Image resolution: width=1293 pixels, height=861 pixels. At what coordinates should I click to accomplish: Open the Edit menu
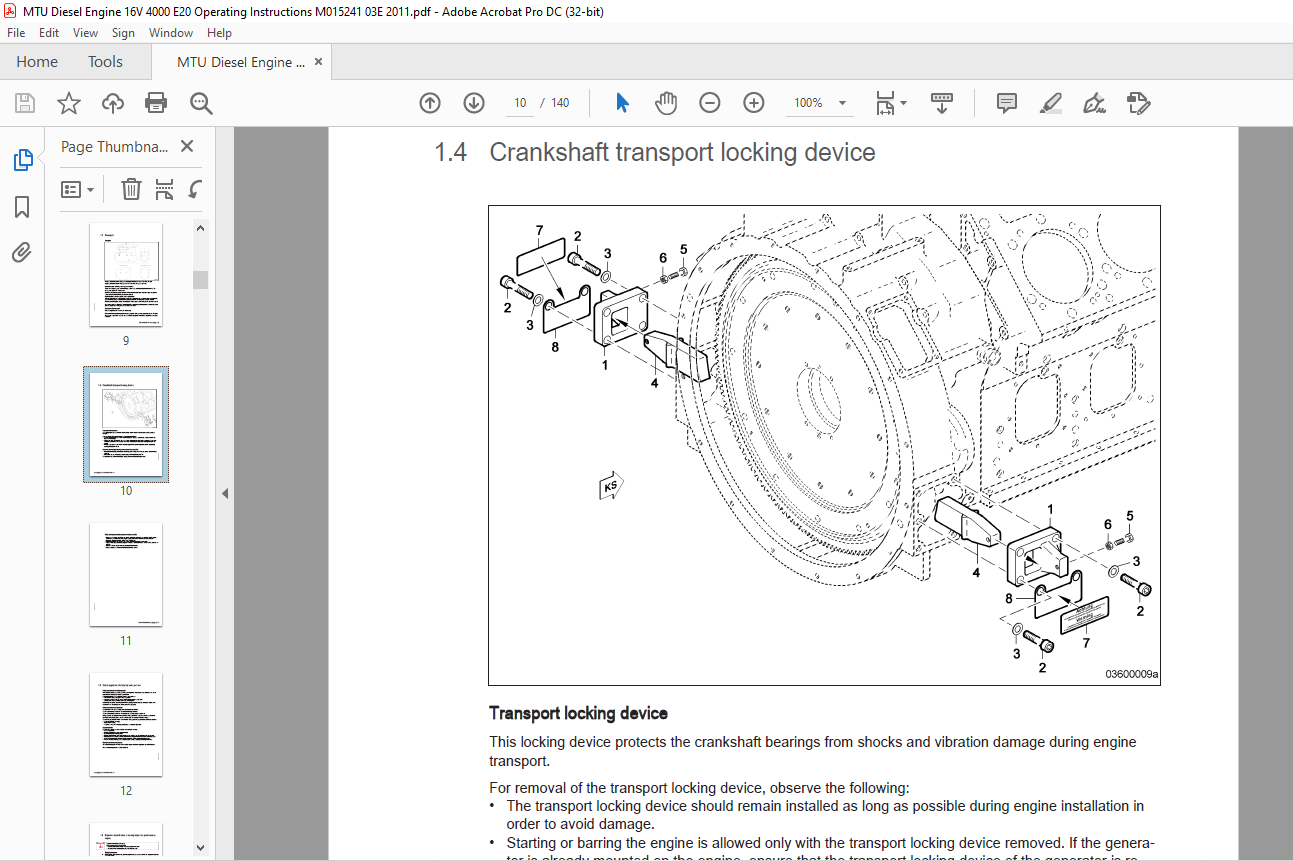pos(49,33)
